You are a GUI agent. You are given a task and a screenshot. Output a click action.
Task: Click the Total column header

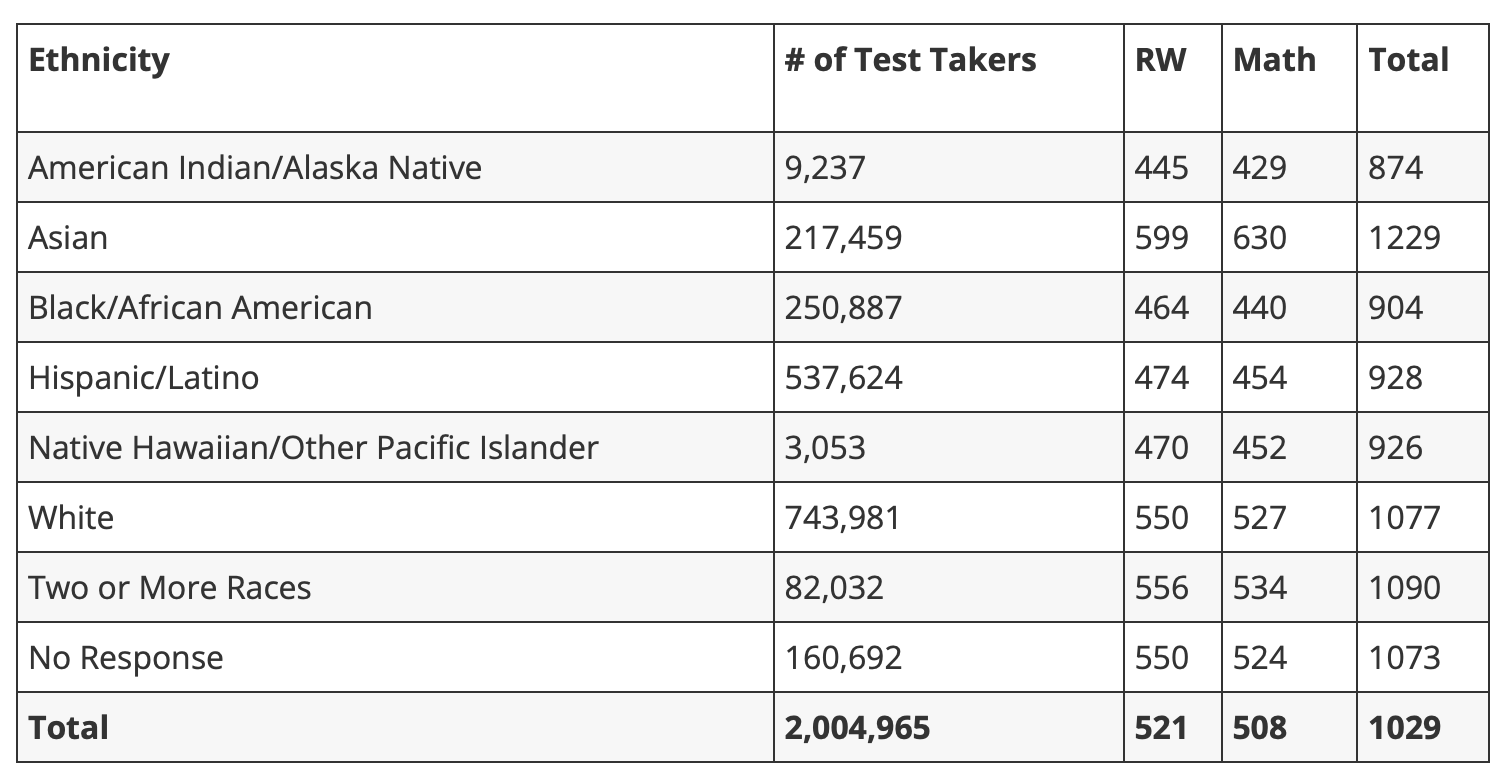(x=1408, y=60)
